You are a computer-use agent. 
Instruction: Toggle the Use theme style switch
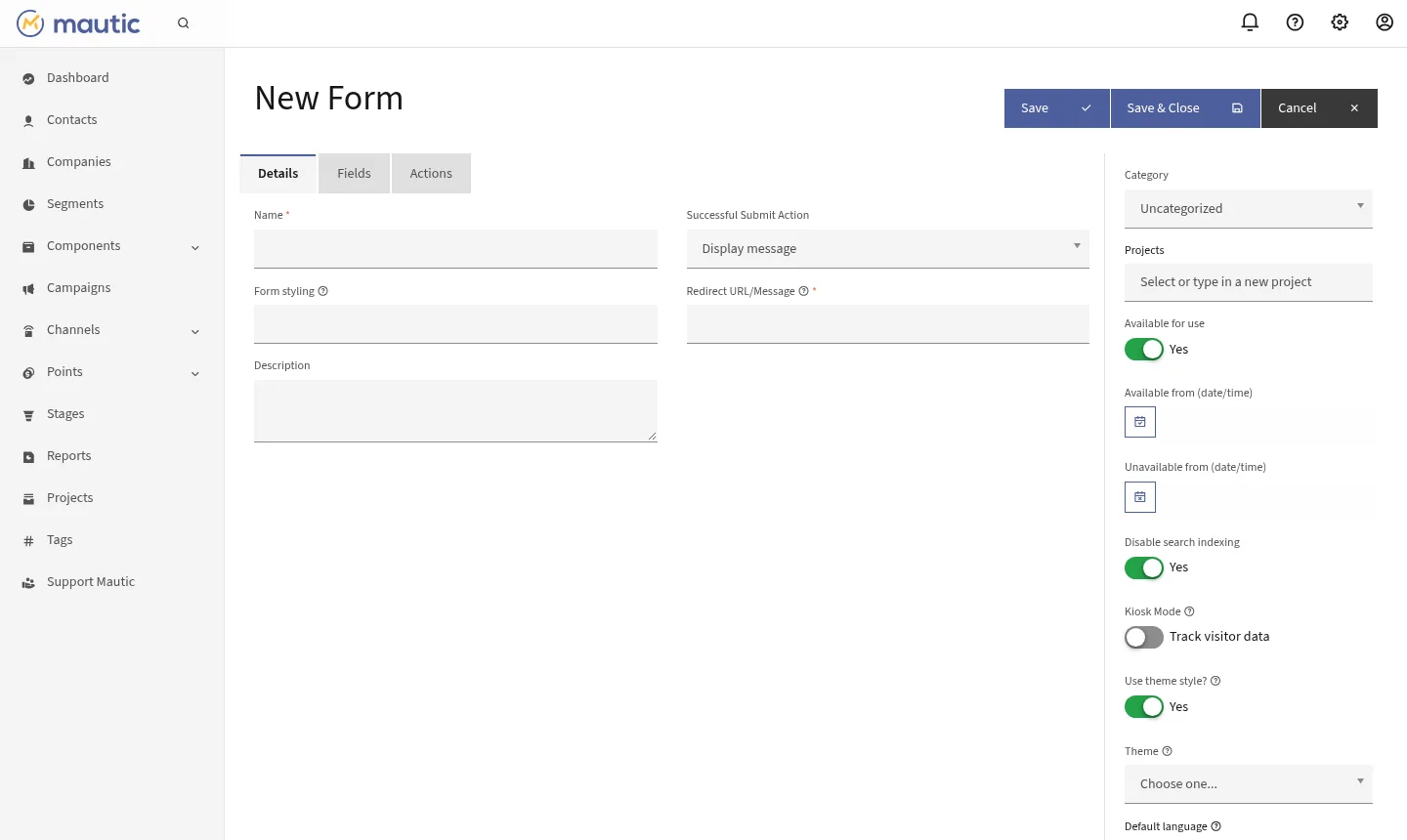pyautogui.click(x=1144, y=707)
